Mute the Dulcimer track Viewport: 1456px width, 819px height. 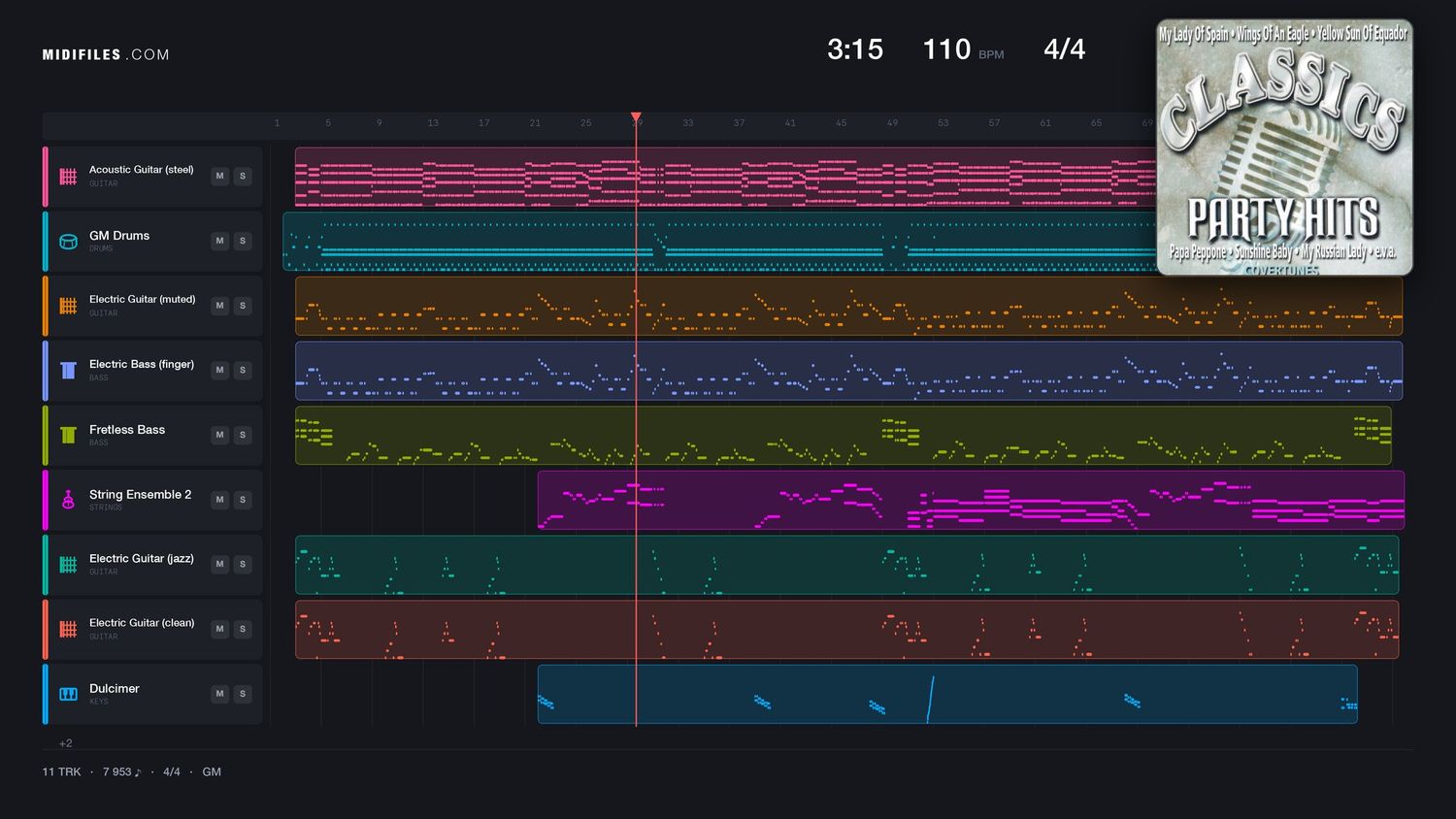pyautogui.click(x=220, y=694)
